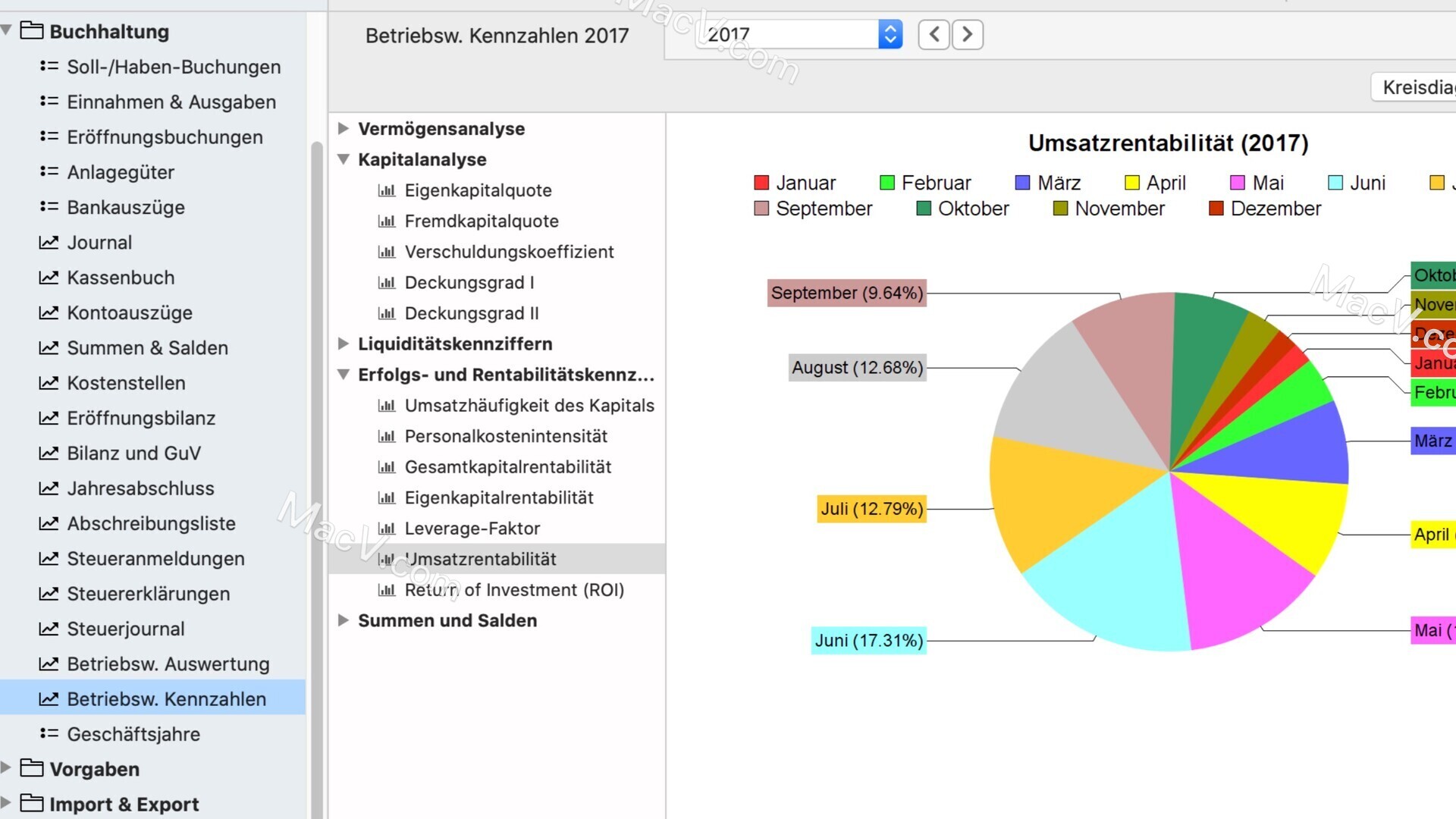The image size is (1456, 819).
Task: Toggle the Summen und Salden expander
Action: click(x=344, y=620)
